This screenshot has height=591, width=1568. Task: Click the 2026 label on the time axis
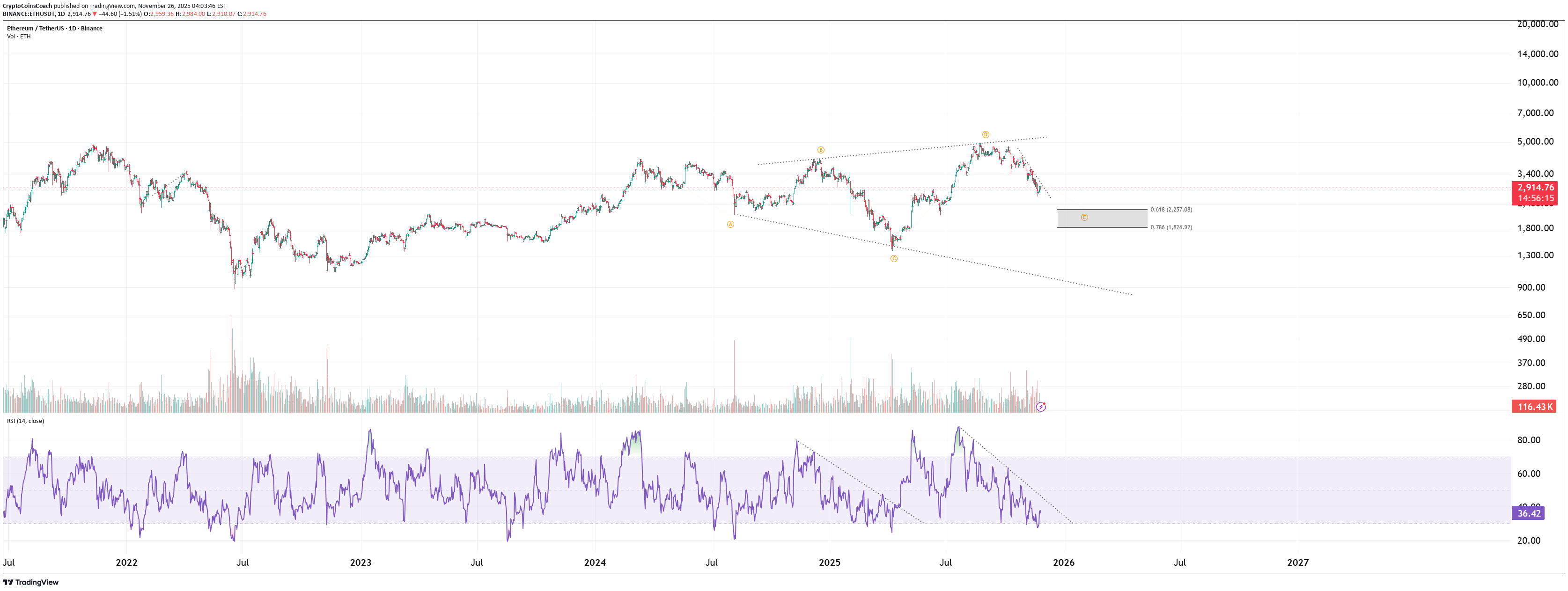1063,562
